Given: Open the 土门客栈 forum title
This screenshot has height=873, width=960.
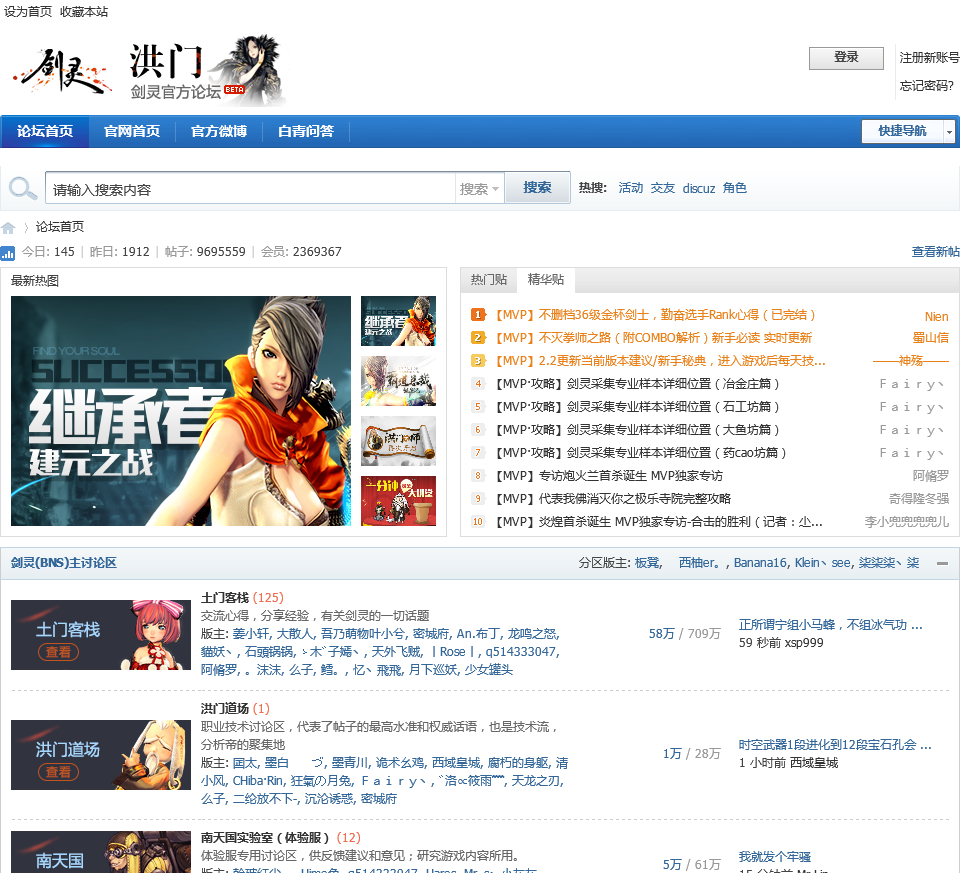Looking at the screenshot, I should coord(225,598).
